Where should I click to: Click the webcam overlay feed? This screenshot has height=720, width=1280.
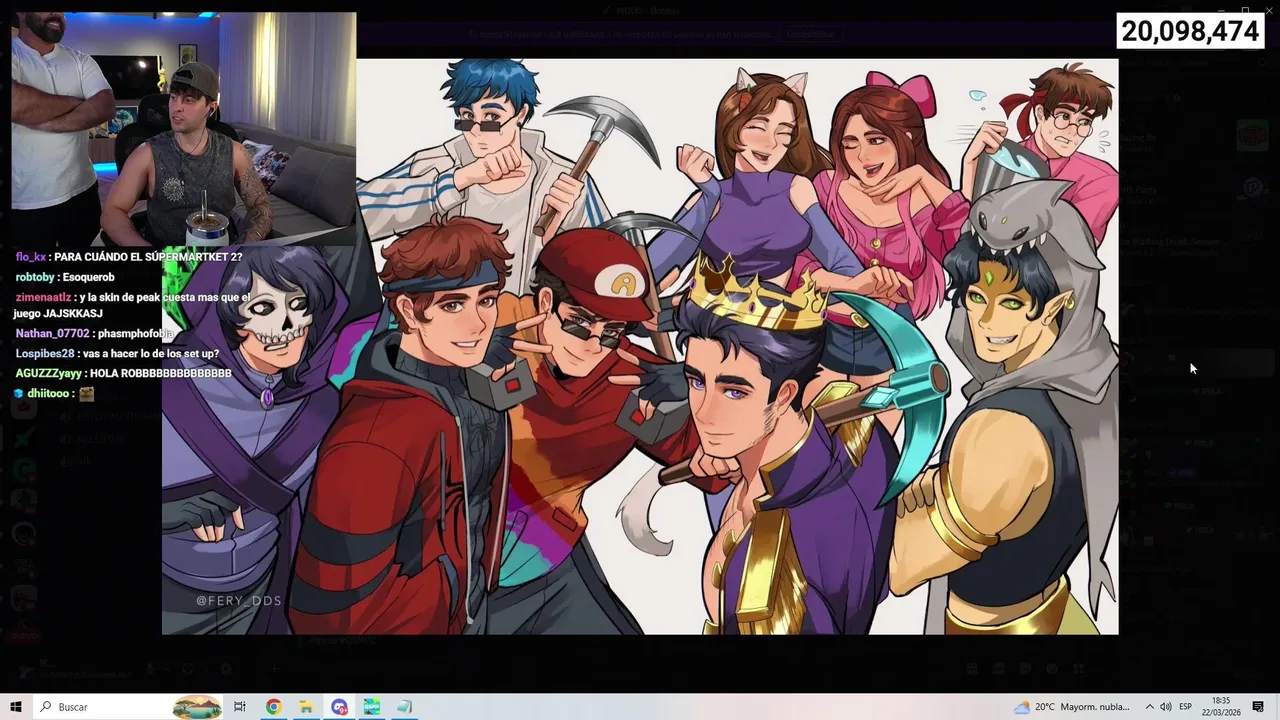tap(184, 128)
